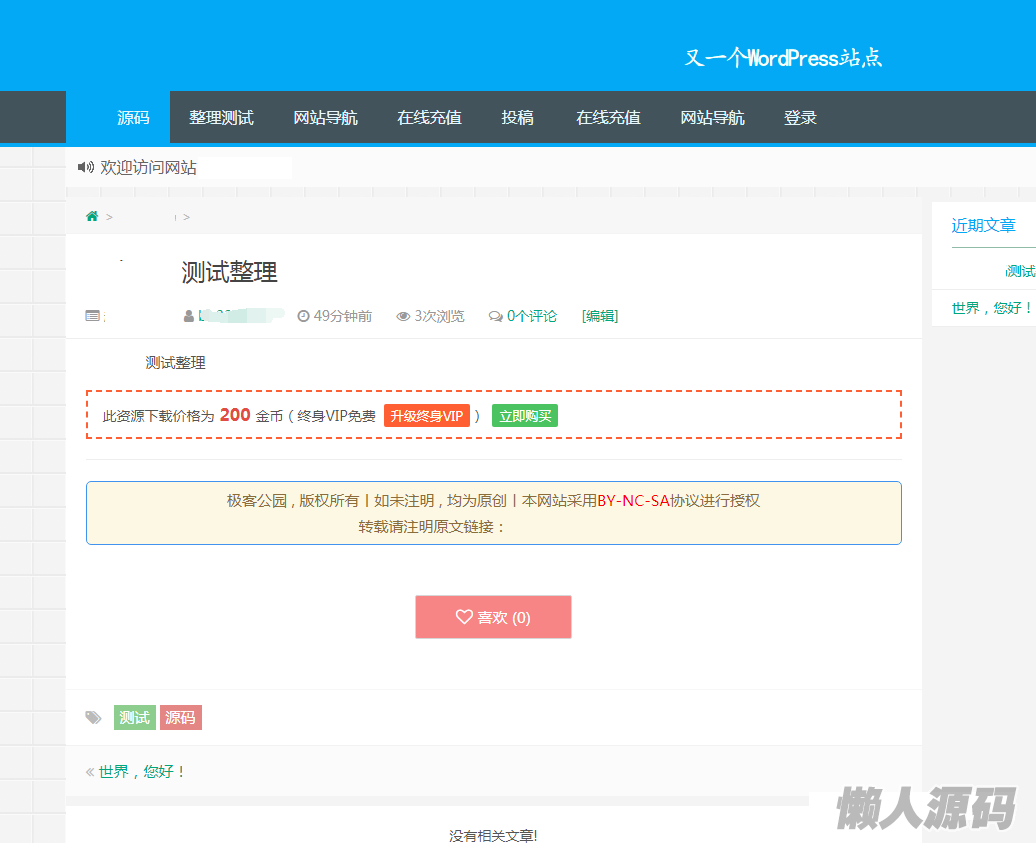Open the first 网站导航 menu item

325,118
